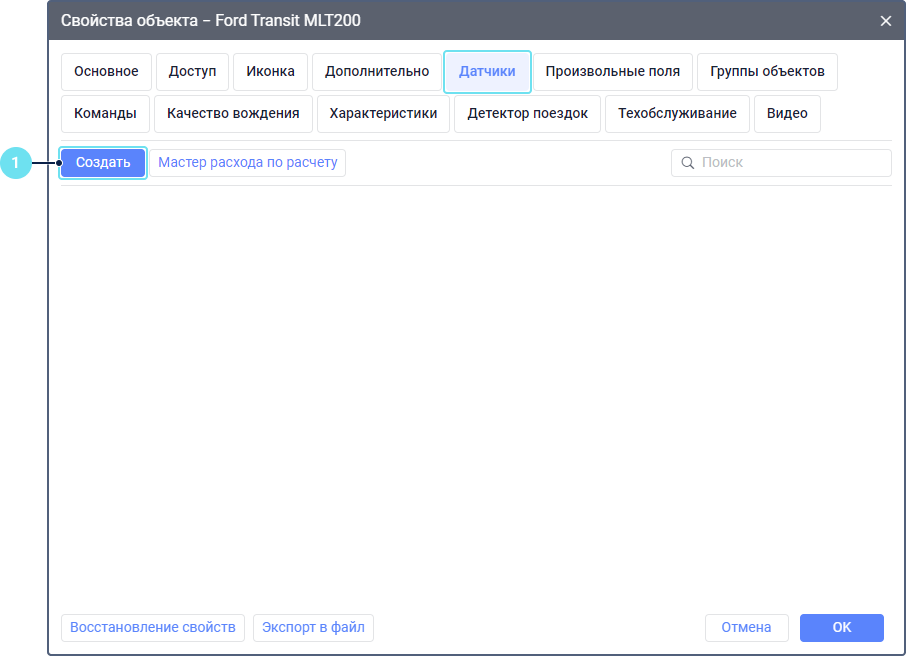Select the Видео tab
Screen dimensions: 906x656
pos(787,114)
